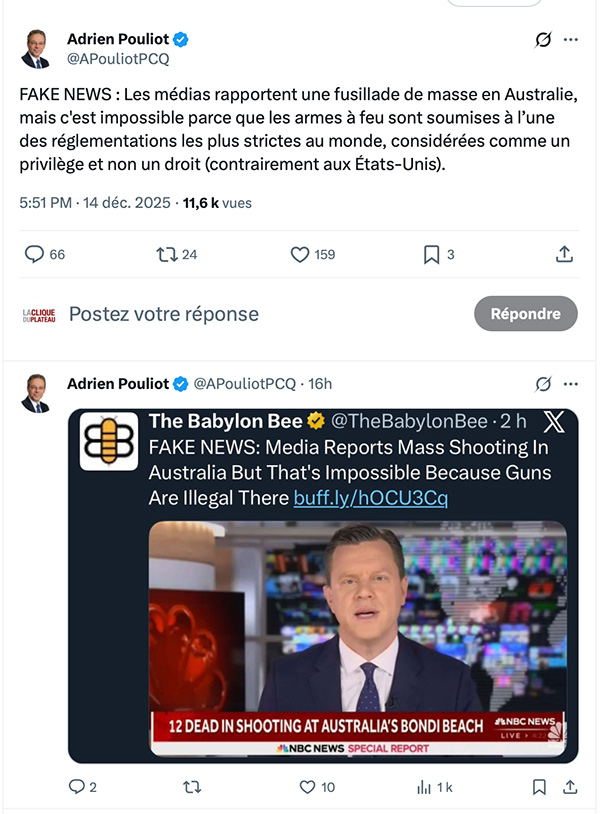
Task: Share the main tweet via share icon
Action: click(x=564, y=254)
